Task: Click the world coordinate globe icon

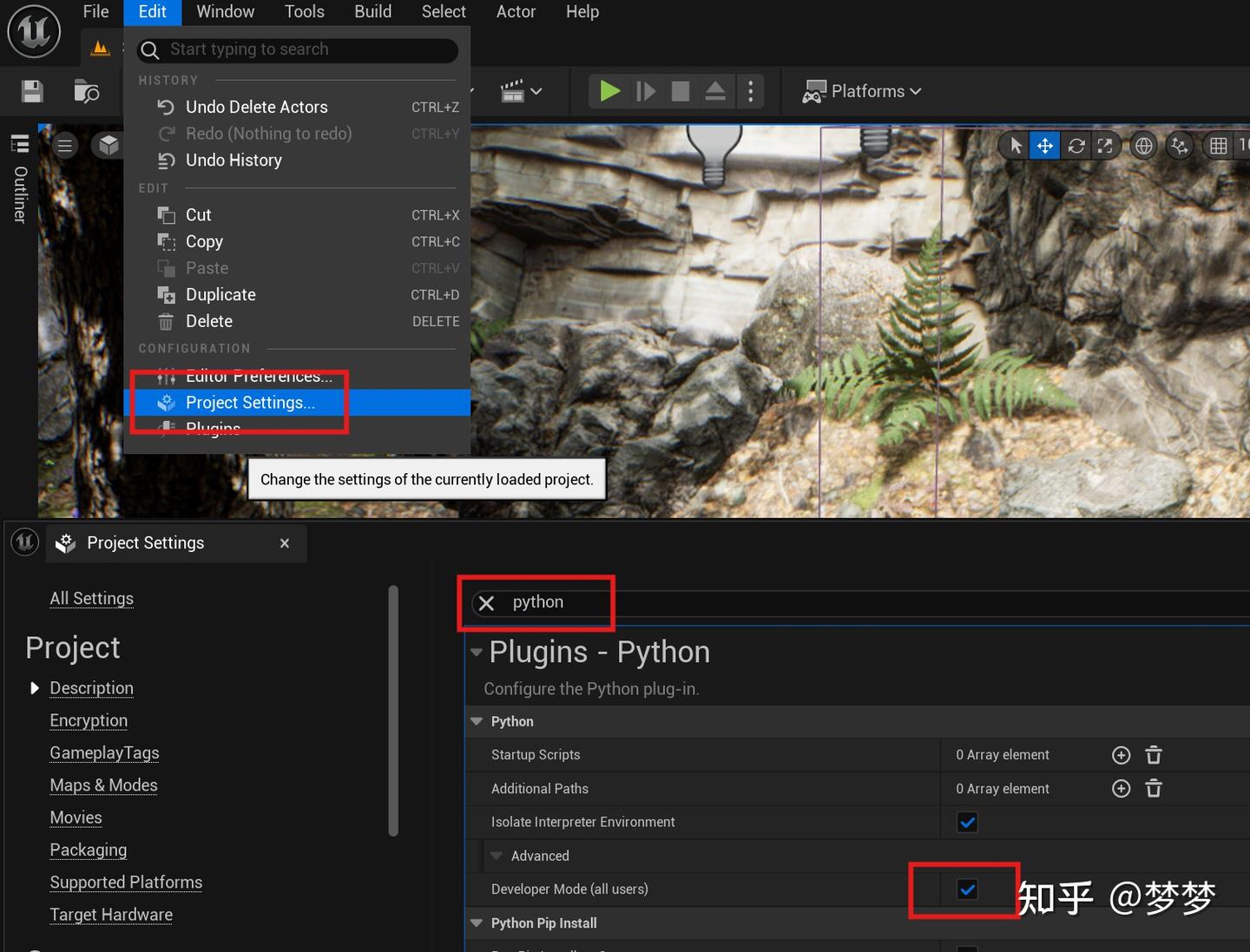Action: coord(1144,146)
